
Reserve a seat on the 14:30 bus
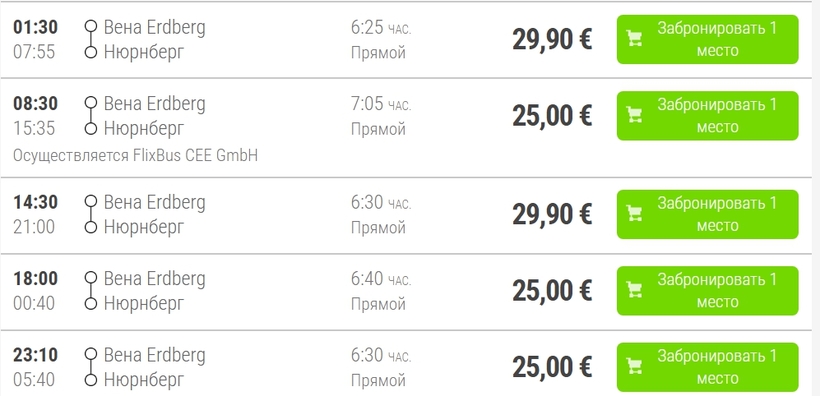pos(708,214)
